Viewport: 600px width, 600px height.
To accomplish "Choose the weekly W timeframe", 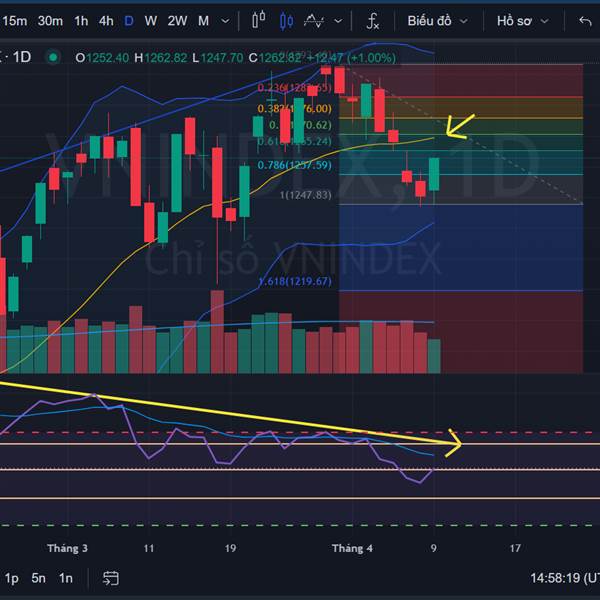I will pyautogui.click(x=151, y=21).
